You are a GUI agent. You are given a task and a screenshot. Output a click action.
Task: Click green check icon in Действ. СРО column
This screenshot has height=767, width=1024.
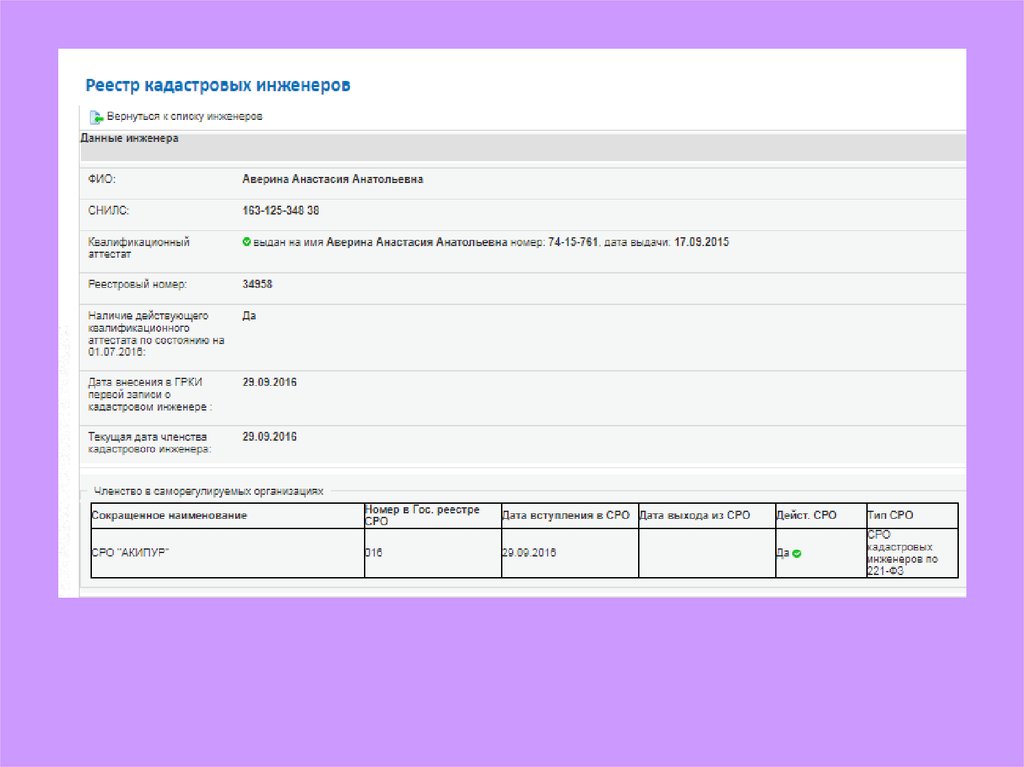797,553
